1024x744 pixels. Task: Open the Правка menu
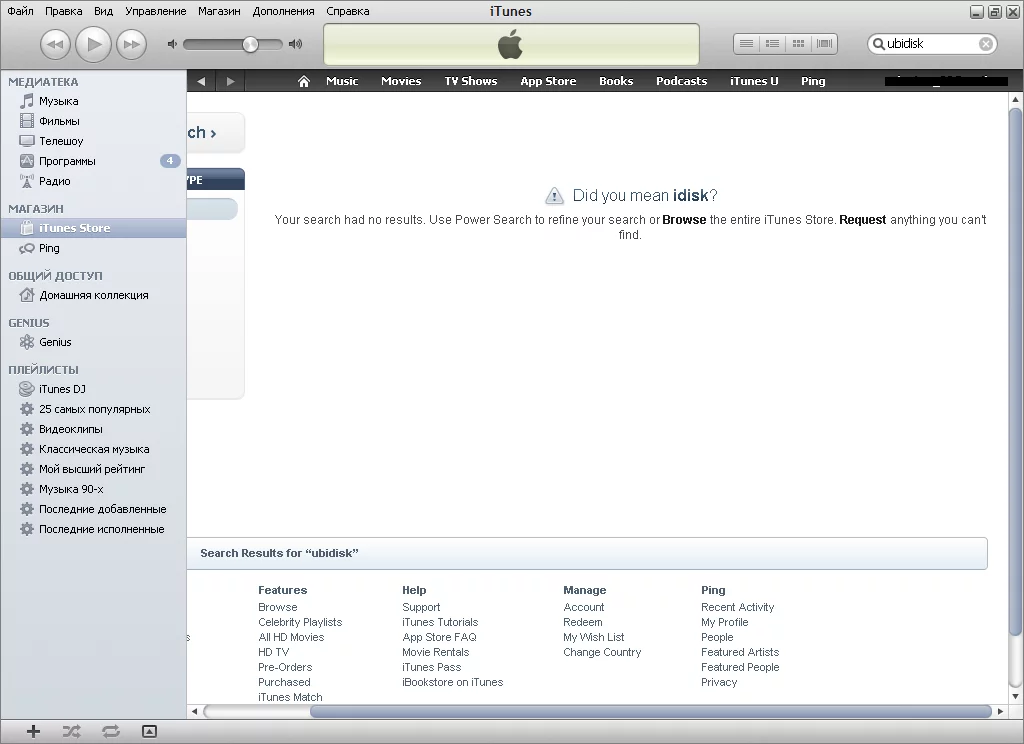tap(63, 11)
